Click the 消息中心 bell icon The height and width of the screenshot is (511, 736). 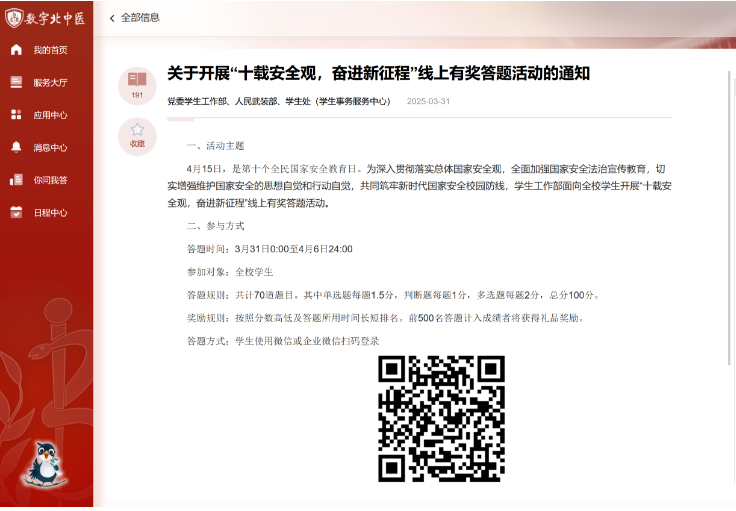coord(16,147)
